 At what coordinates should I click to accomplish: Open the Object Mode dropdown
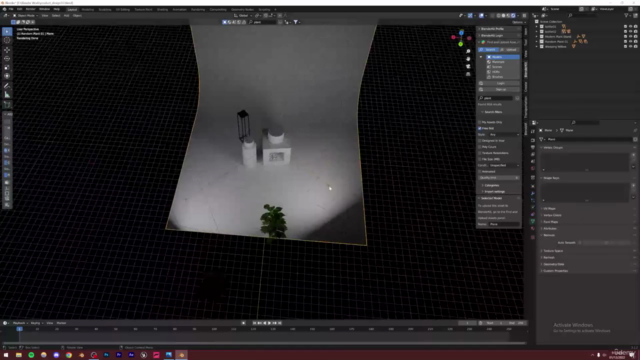click(x=25, y=16)
